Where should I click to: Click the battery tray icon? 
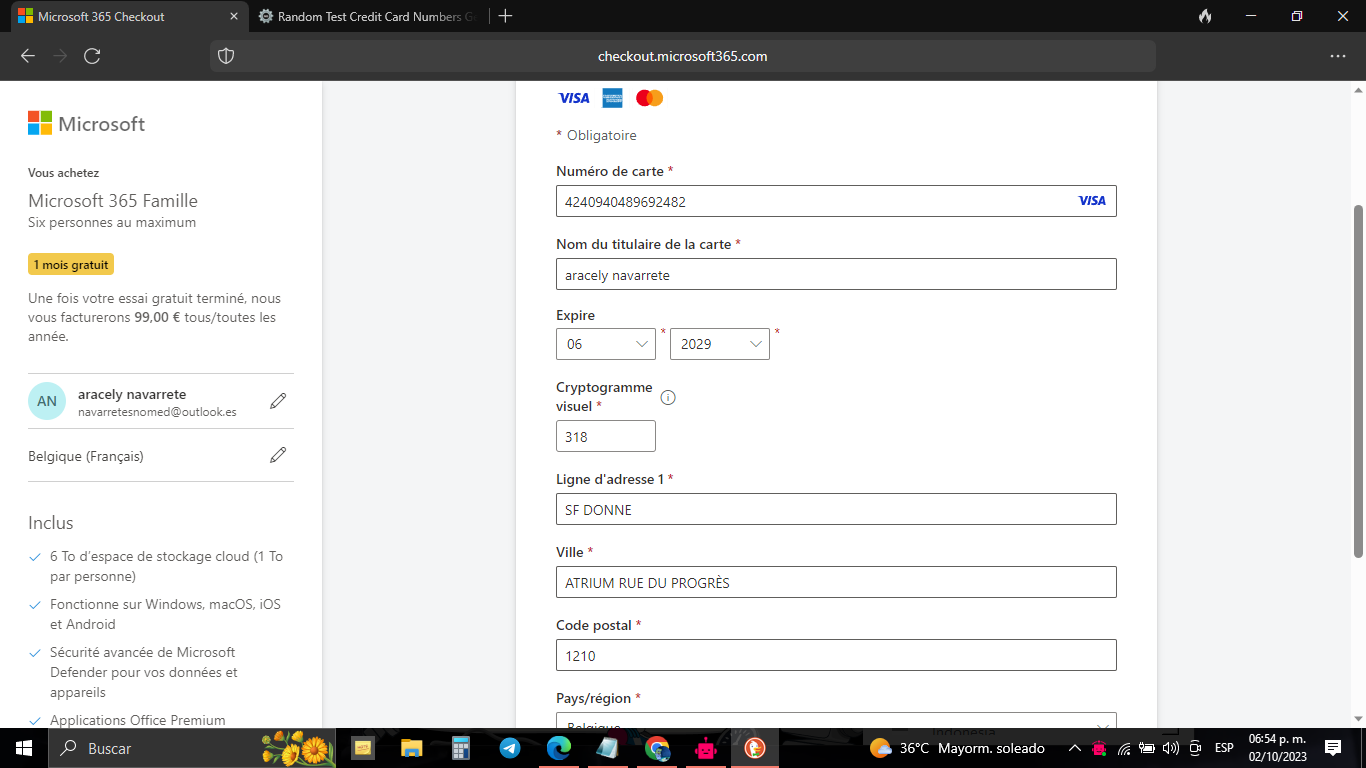[x=1147, y=748]
